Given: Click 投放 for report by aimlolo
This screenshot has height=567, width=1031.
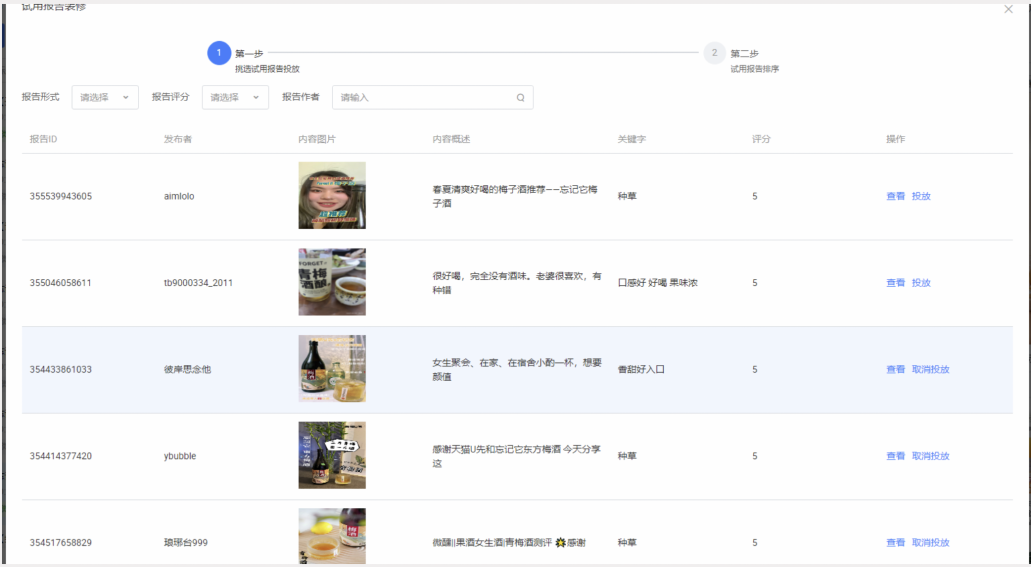Looking at the screenshot, I should coord(921,196).
